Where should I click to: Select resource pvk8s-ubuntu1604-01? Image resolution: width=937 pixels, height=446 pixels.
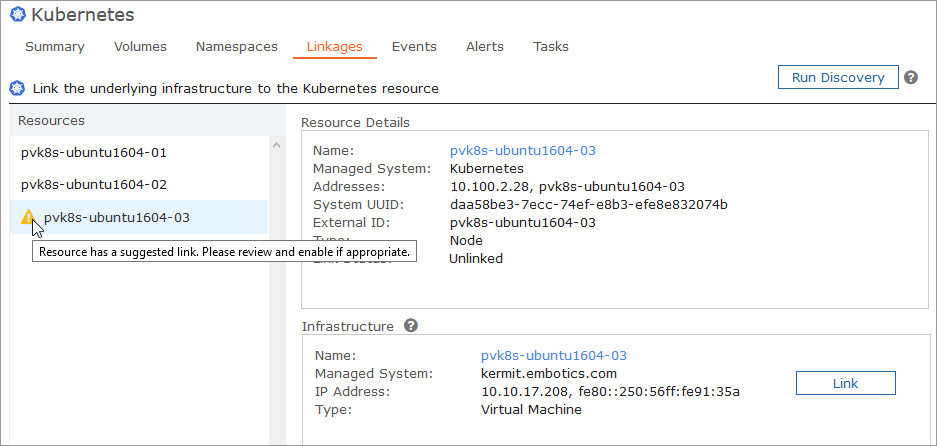[139, 152]
